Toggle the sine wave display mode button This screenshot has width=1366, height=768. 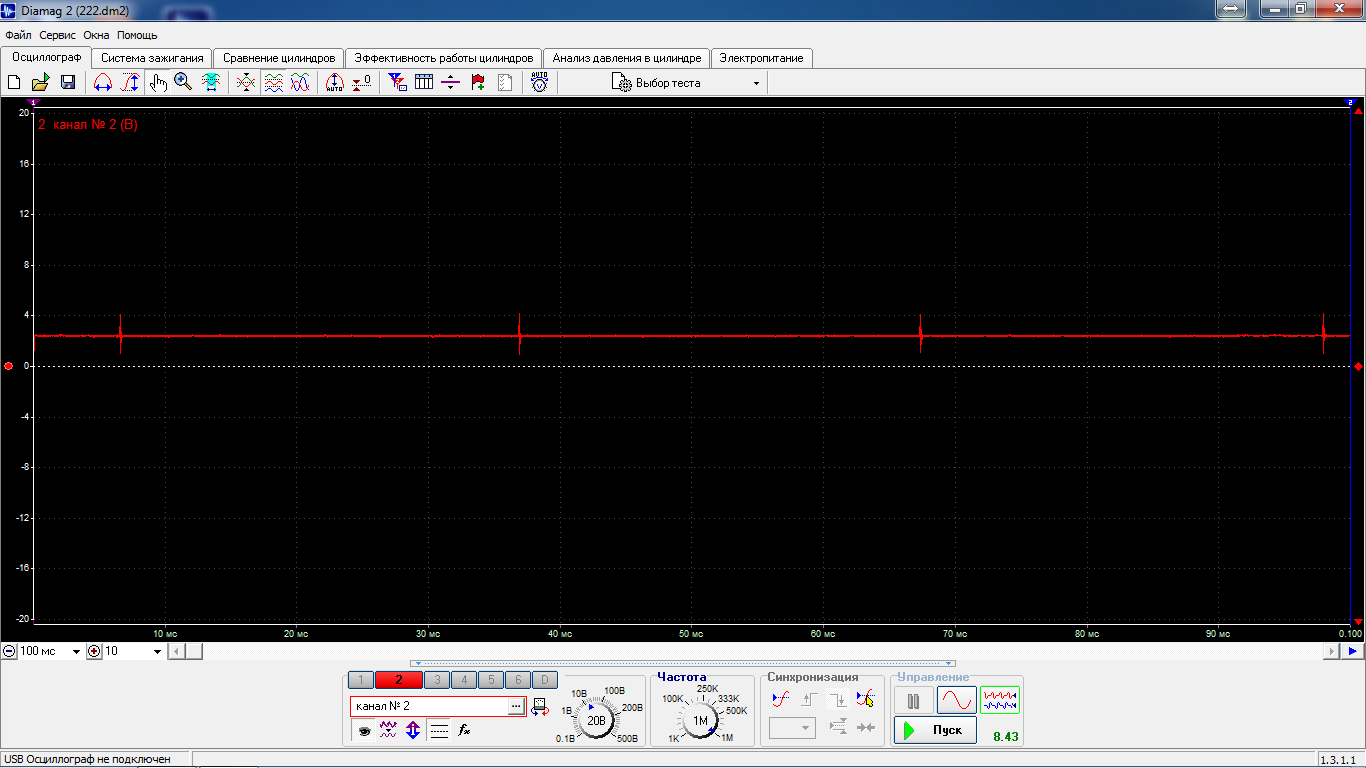point(957,700)
